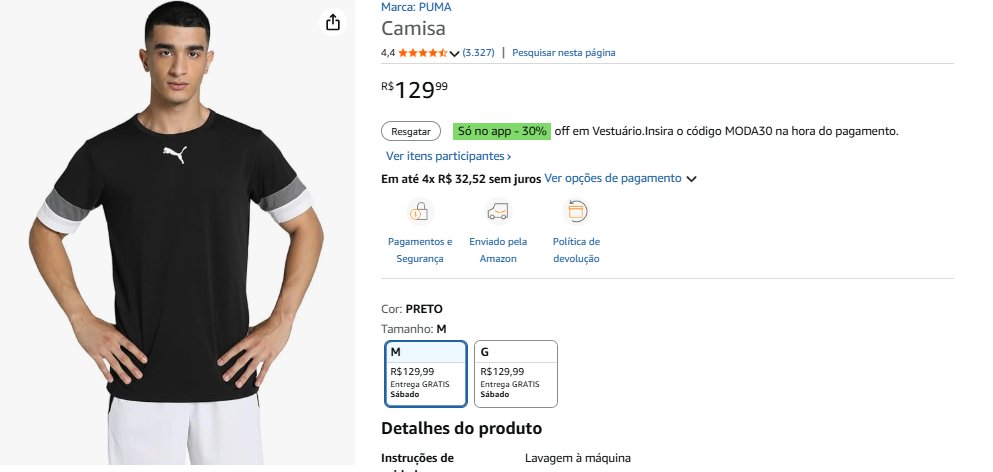The height and width of the screenshot is (472, 993).
Task: Click the share icon on product image
Action: tap(333, 23)
